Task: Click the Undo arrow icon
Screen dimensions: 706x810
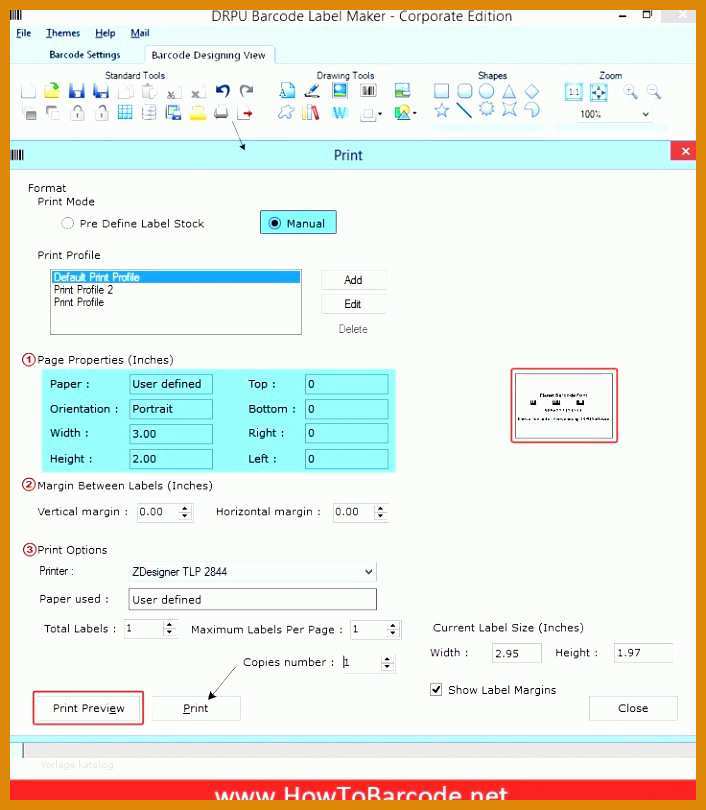Action: point(223,91)
